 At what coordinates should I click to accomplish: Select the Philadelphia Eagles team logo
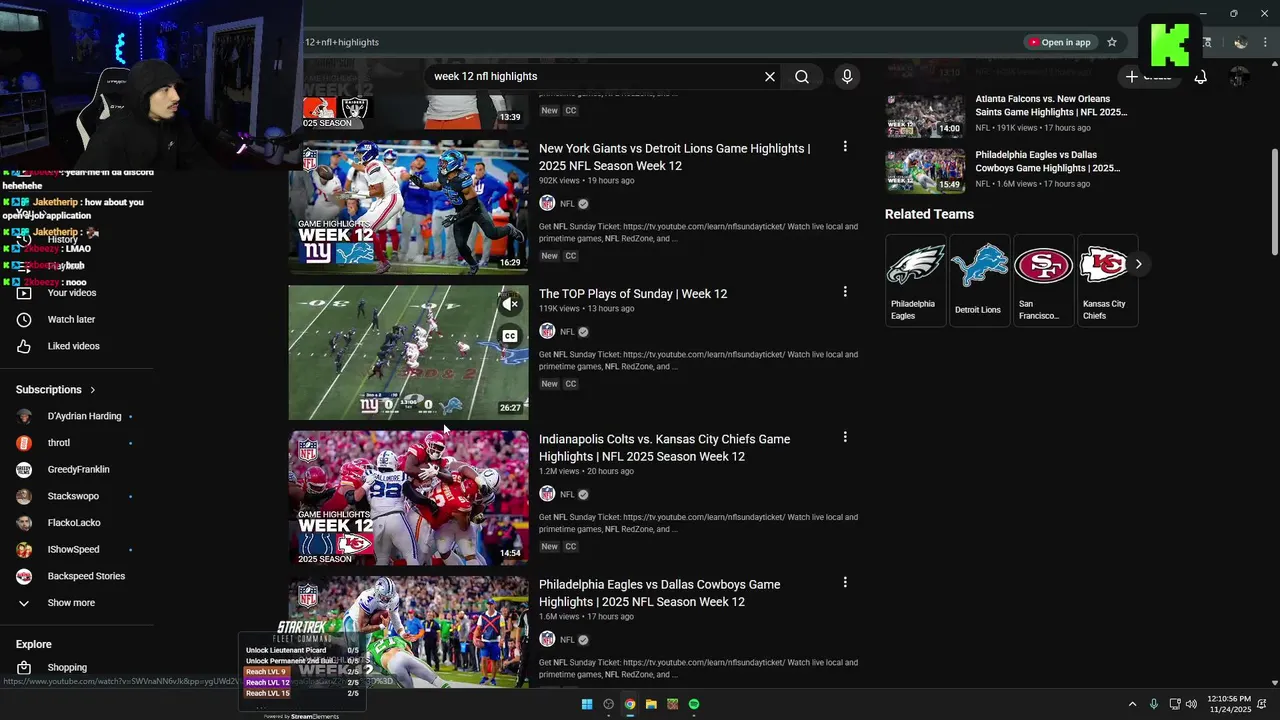916,266
